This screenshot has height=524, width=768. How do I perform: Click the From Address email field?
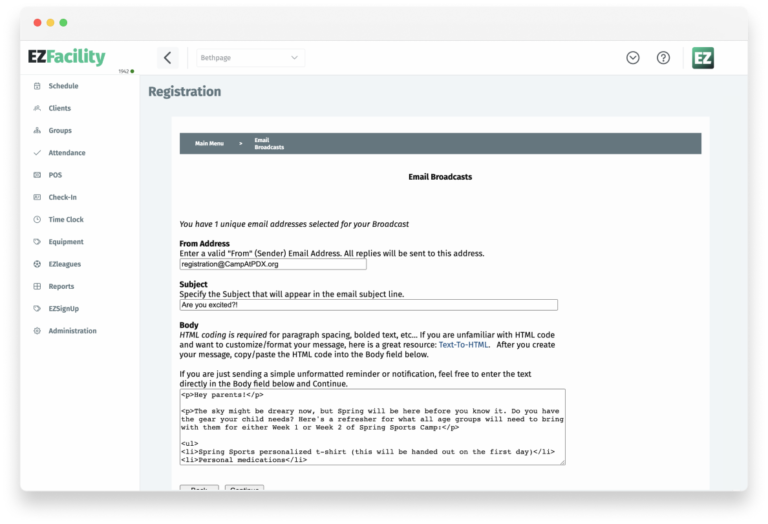pyautogui.click(x=273, y=265)
